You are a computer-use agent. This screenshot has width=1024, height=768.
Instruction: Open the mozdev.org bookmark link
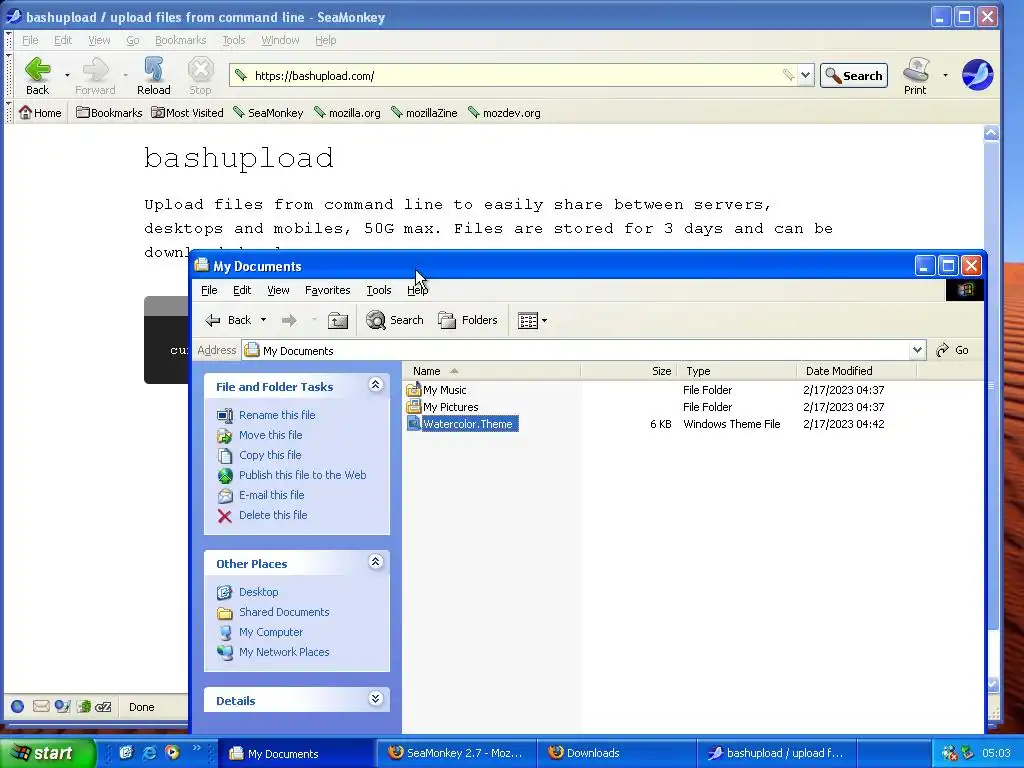504,113
